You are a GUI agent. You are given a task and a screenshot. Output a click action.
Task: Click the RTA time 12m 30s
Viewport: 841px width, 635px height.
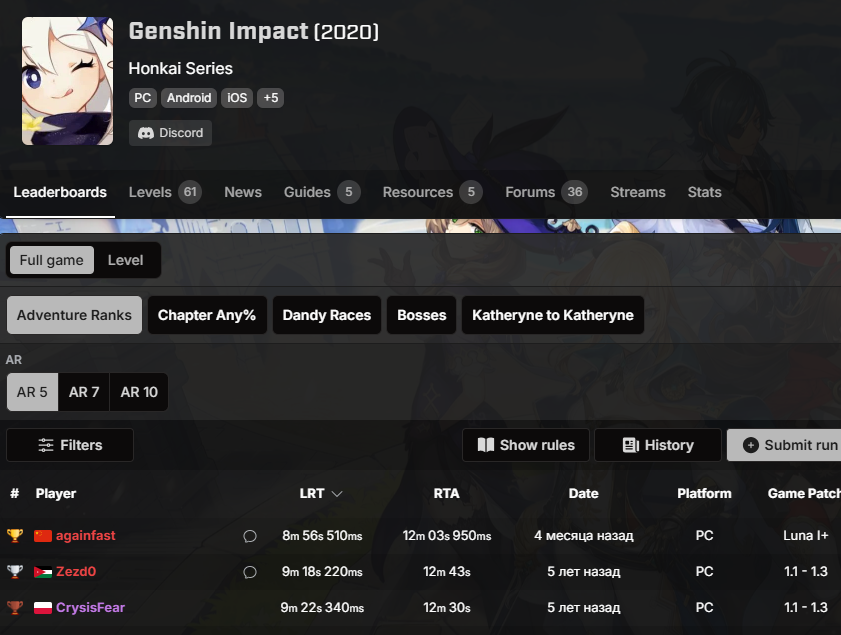[x=447, y=608]
